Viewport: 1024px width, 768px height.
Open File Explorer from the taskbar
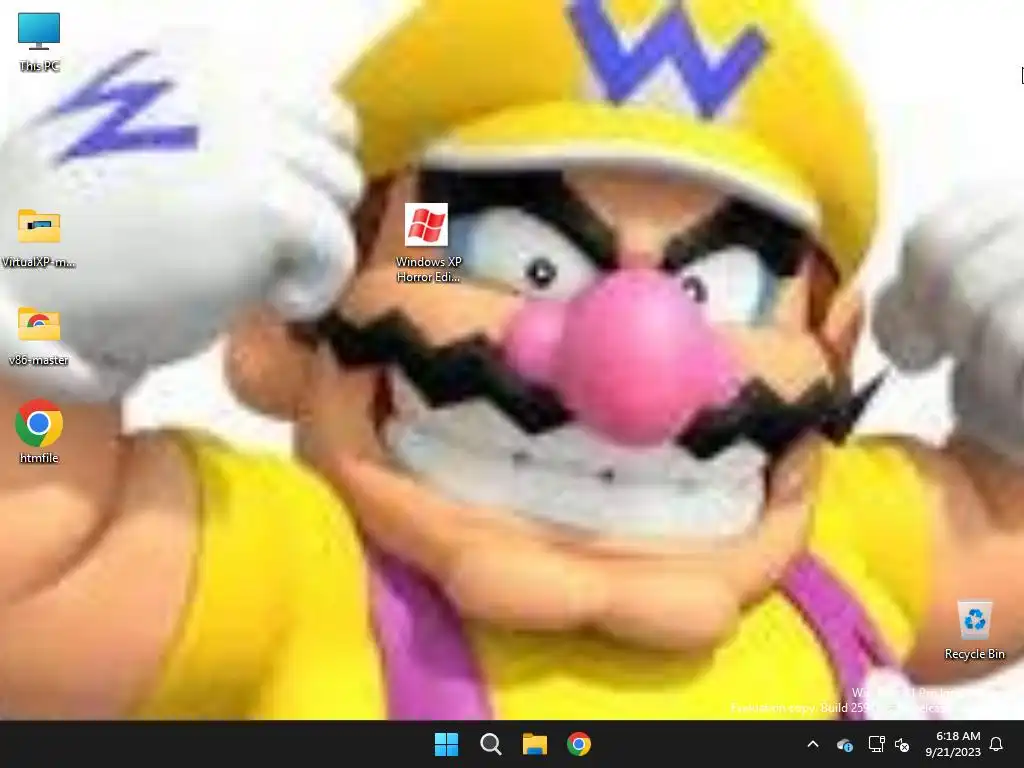pyautogui.click(x=534, y=744)
